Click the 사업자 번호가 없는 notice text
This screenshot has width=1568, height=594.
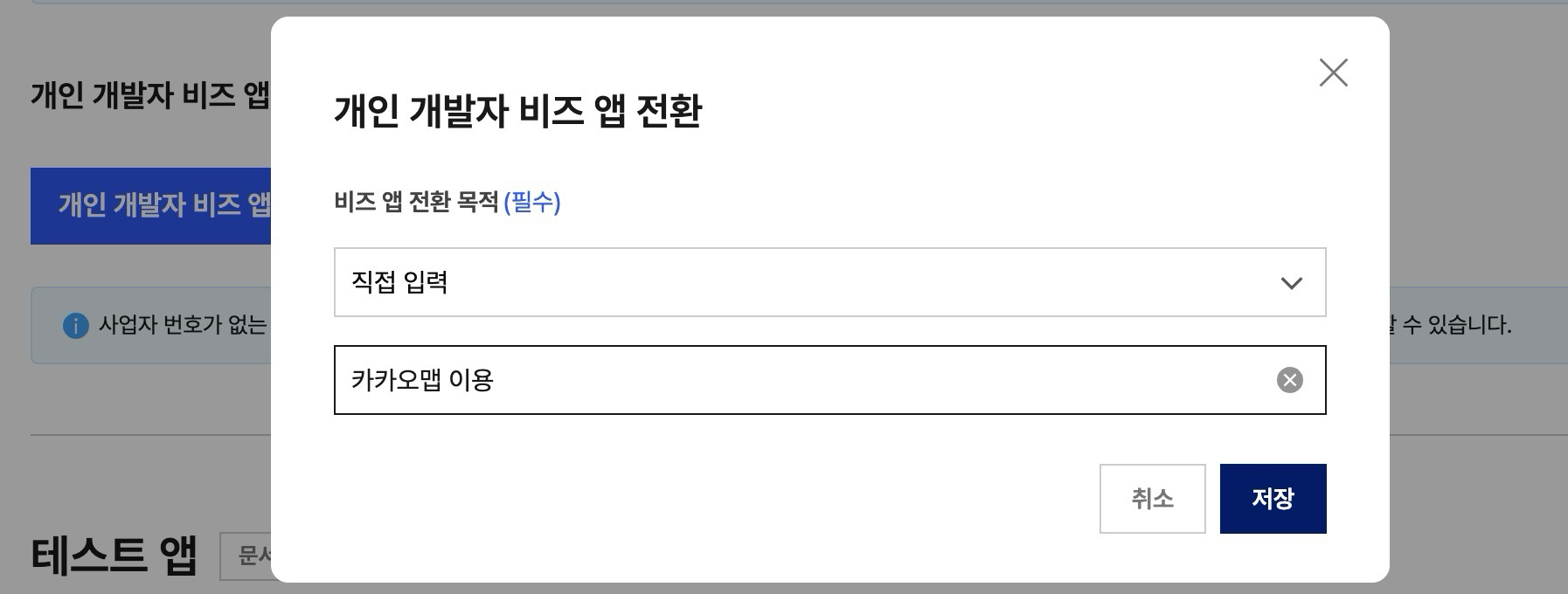tap(182, 326)
